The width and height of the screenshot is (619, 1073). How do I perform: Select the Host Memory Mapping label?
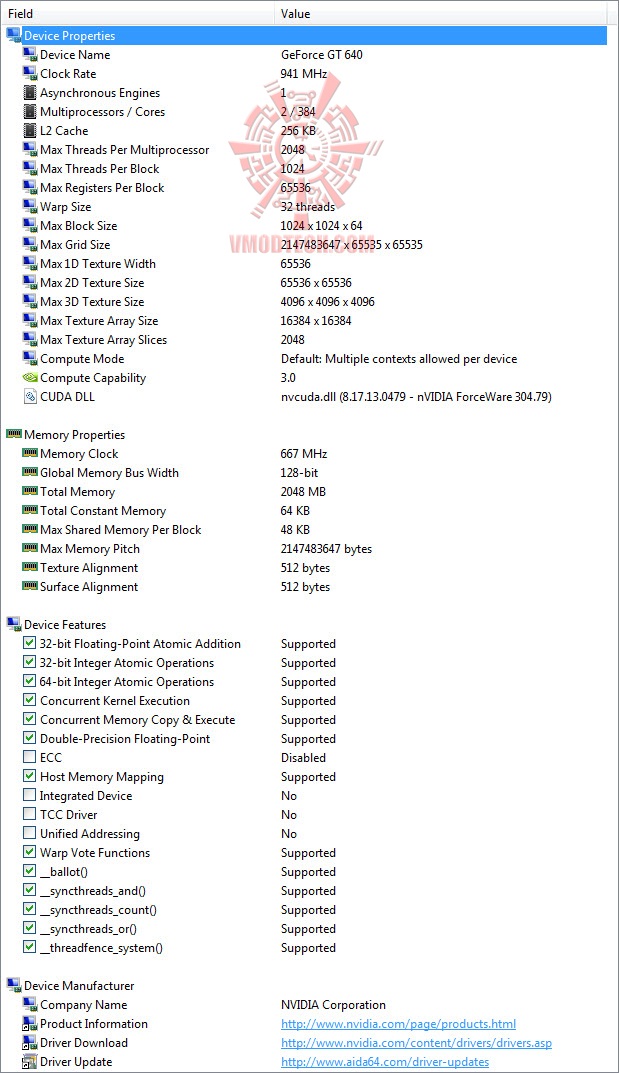point(102,777)
